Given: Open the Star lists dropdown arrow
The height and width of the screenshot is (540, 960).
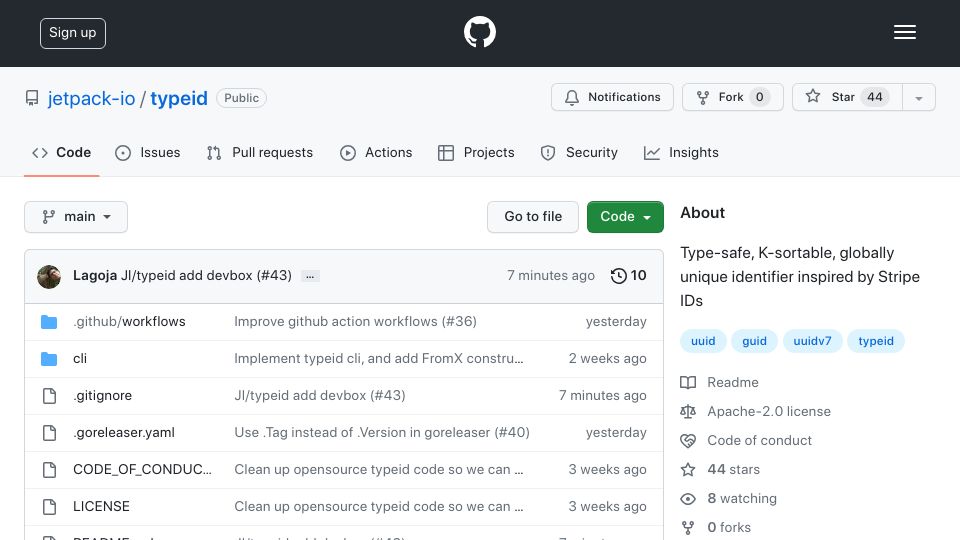Looking at the screenshot, I should 918,97.
